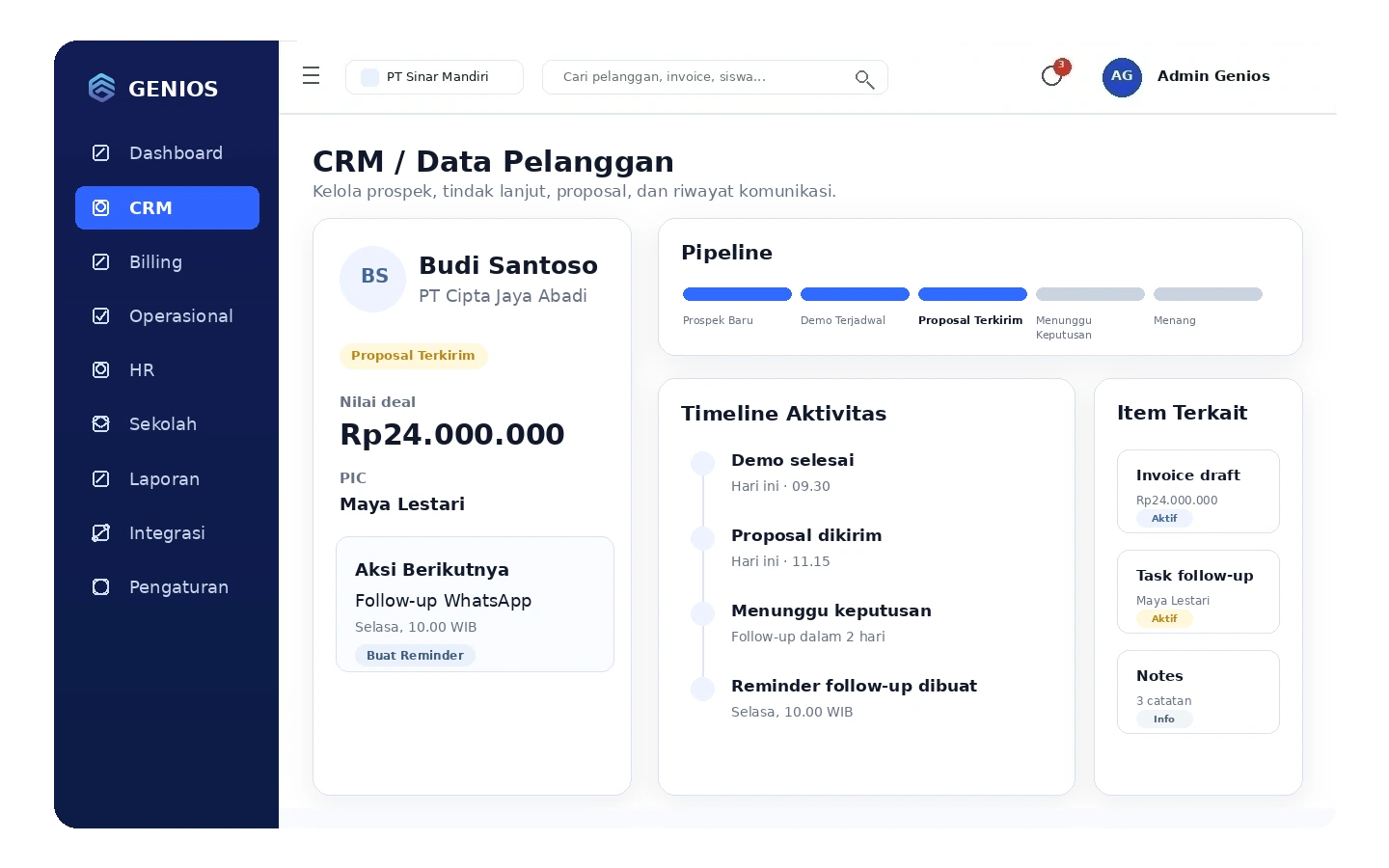Open the Notes card
The image size is (1389, 868).
(1198, 692)
